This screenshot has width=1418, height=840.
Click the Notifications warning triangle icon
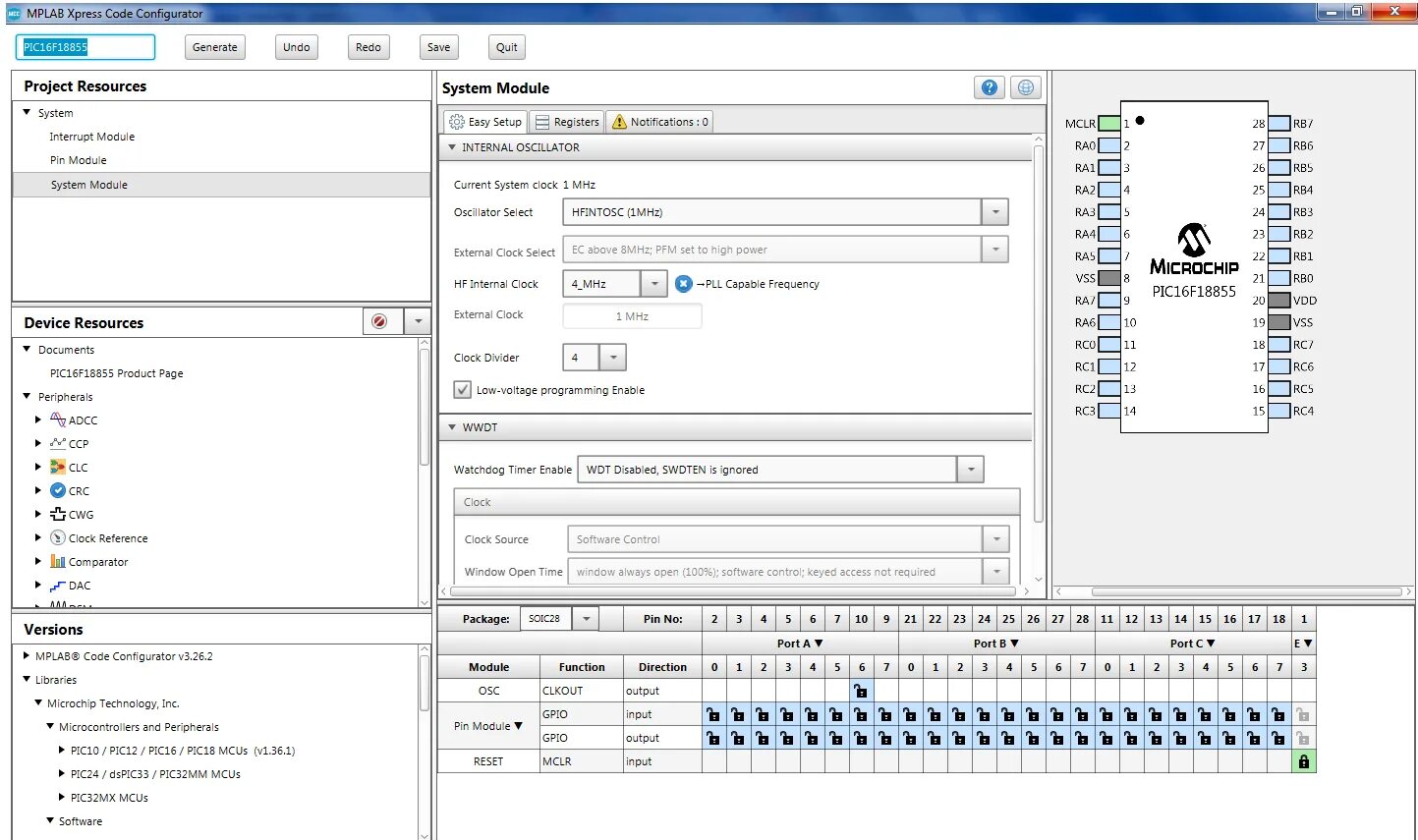pyautogui.click(x=619, y=122)
